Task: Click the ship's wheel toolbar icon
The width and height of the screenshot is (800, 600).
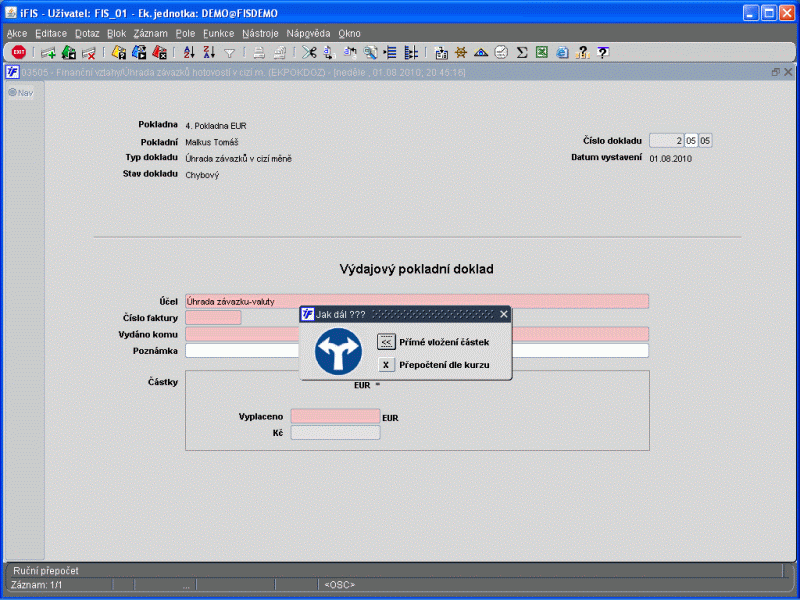Action: 461,52
